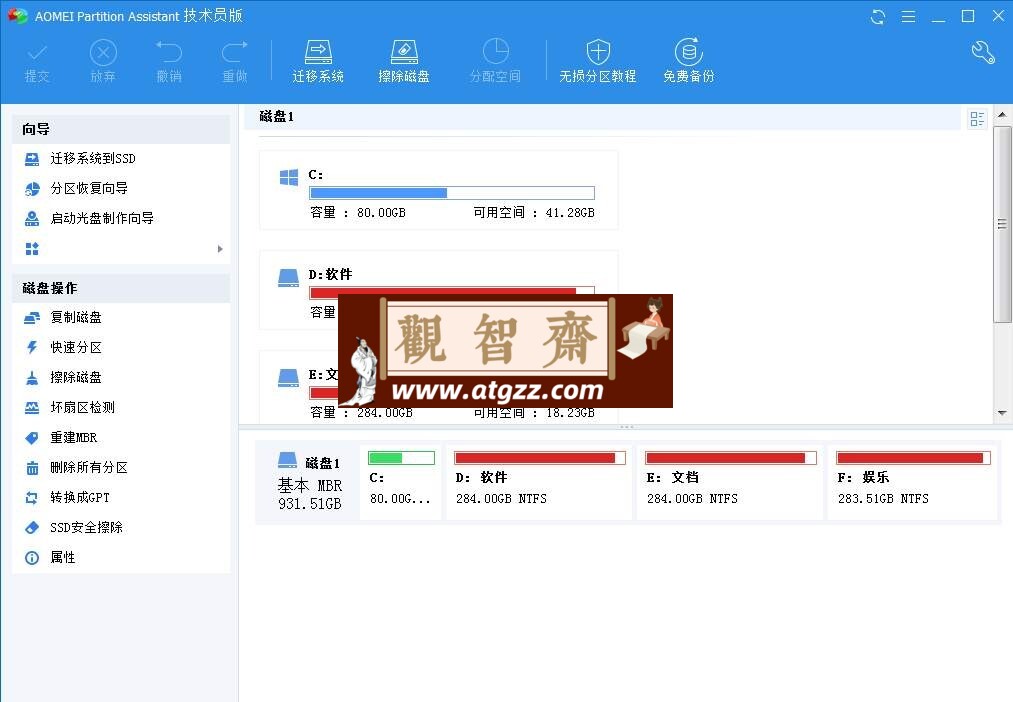Screen dimensions: 1013x702
Task: Click the Windows icon on C: card
Action: click(x=289, y=177)
